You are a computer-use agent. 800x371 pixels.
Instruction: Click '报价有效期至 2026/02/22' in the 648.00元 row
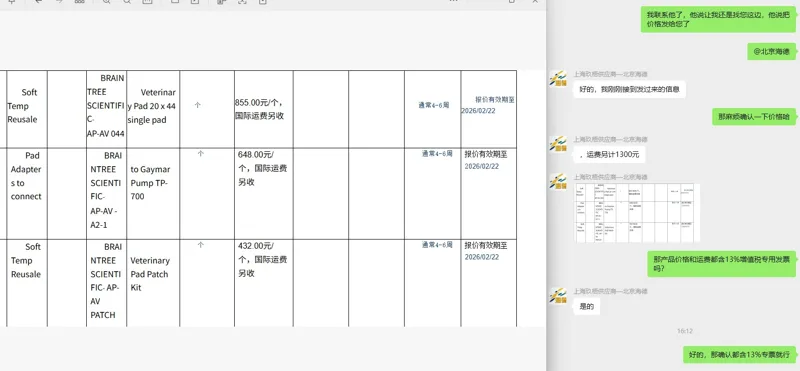[486, 160]
